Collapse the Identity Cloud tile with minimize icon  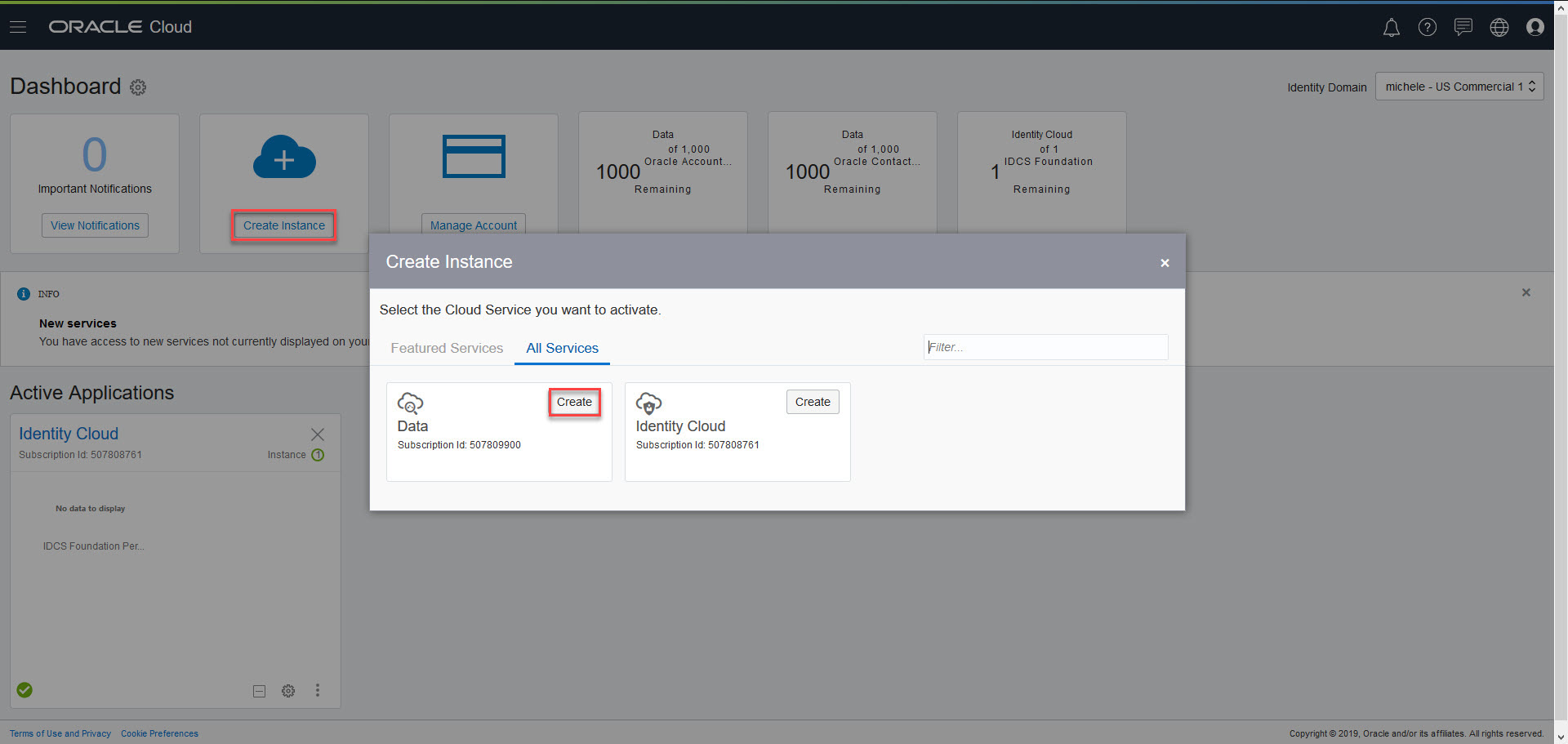259,691
